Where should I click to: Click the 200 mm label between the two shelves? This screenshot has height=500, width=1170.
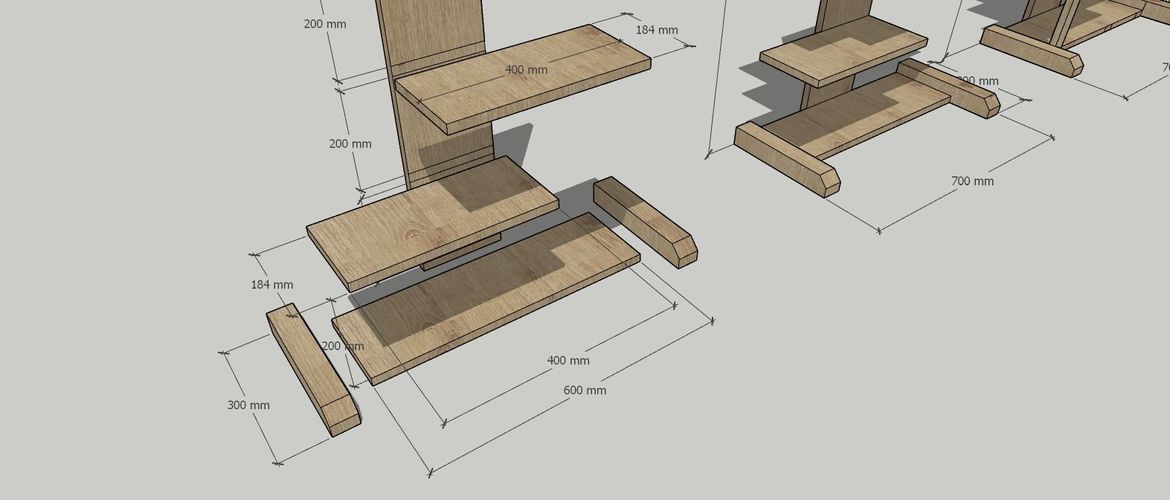point(350,144)
